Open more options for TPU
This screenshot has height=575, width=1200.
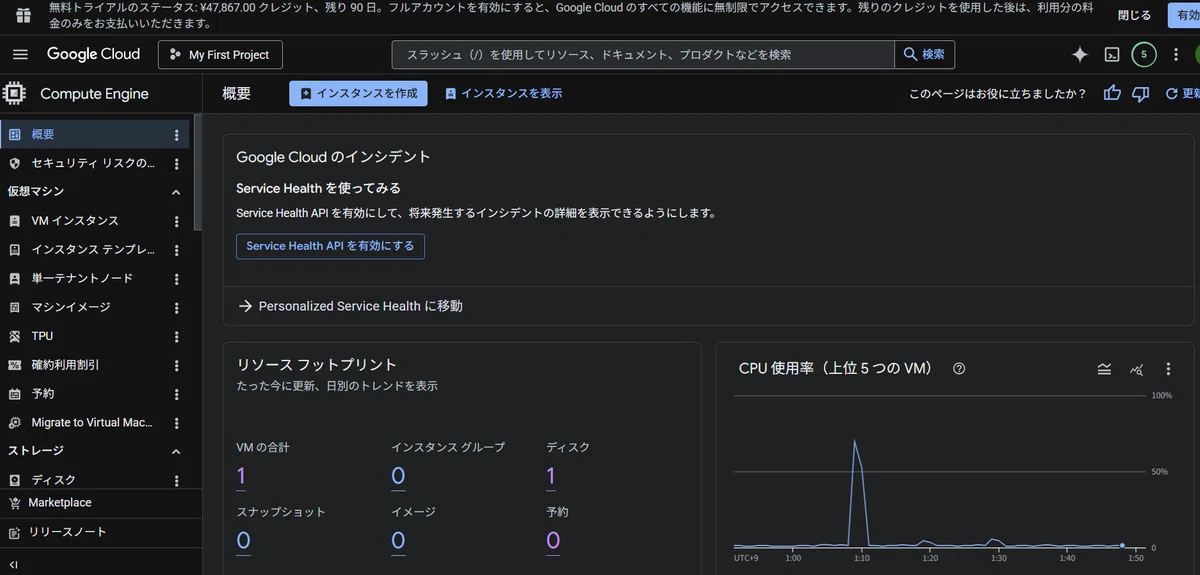tap(177, 337)
